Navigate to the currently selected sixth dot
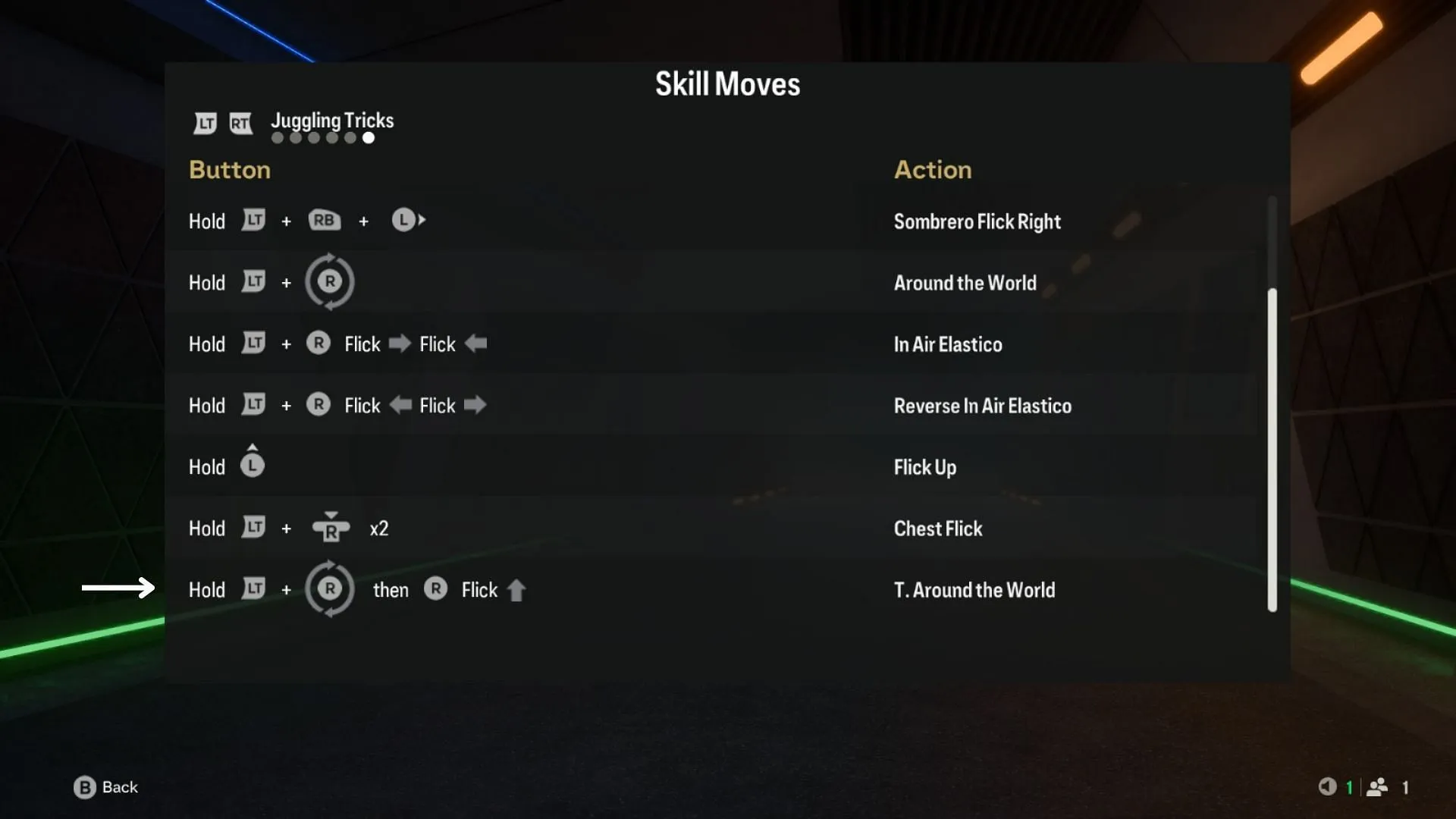Viewport: 1456px width, 819px height. coord(367,138)
